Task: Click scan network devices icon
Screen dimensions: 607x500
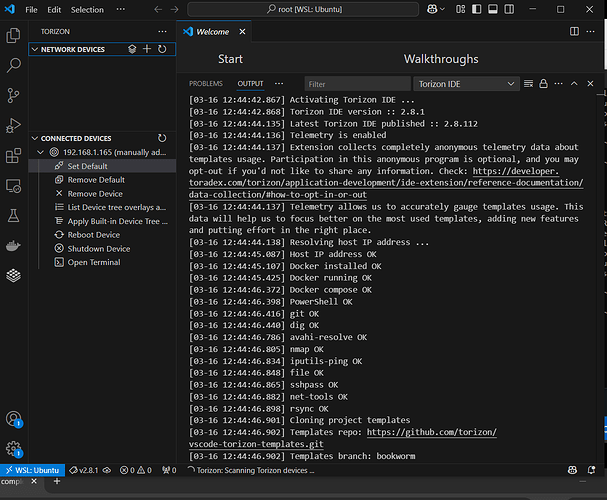Action: point(132,49)
